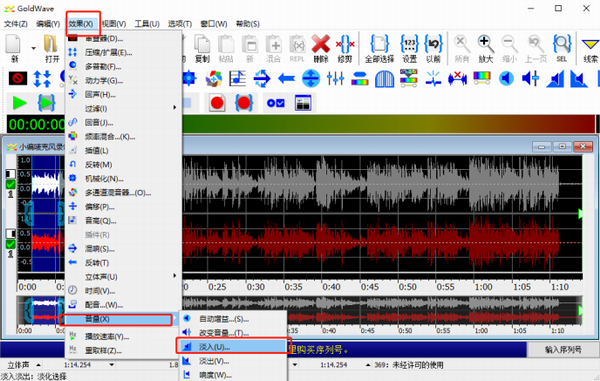Expand the Stereo 立体声(U) submenu arrow
The width and height of the screenshot is (600, 381).
pyautogui.click(x=175, y=276)
